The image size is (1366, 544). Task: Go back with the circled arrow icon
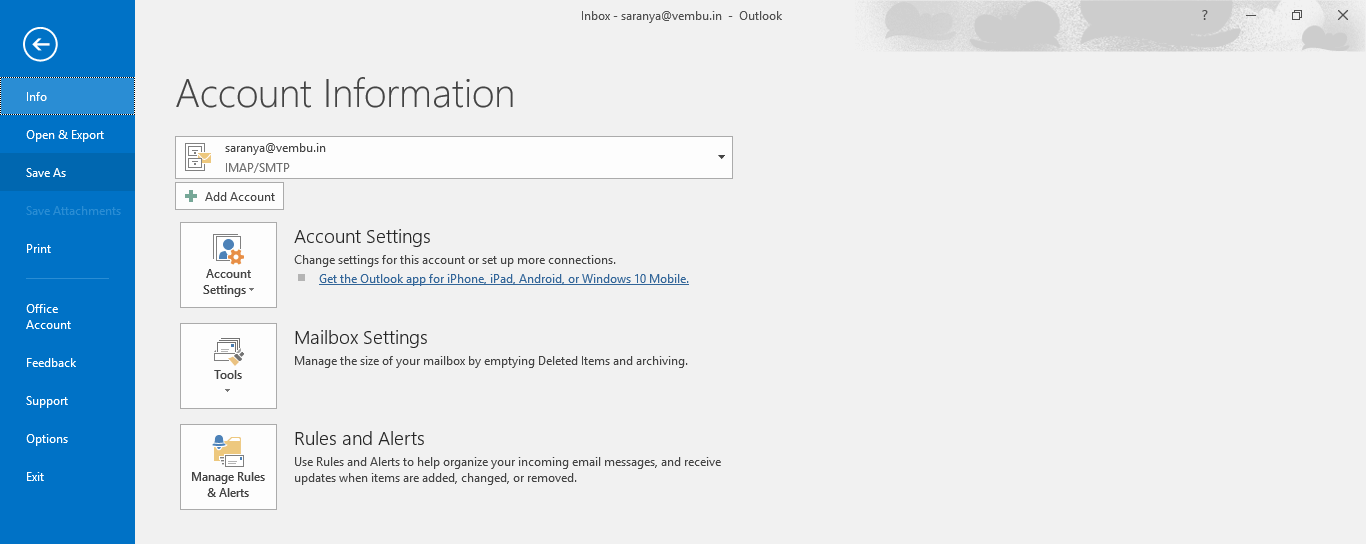pyautogui.click(x=41, y=44)
